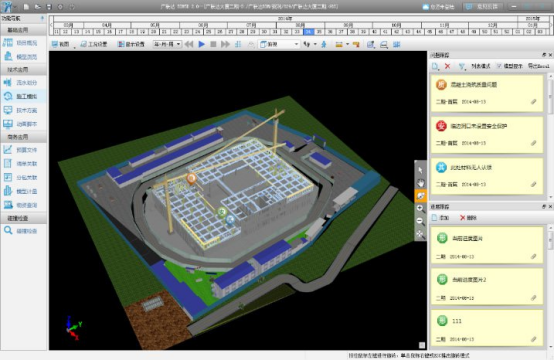This screenshot has height=360, width=554.
Task: Click the zoom in magnifier in viewport toolbar
Action: point(420,208)
